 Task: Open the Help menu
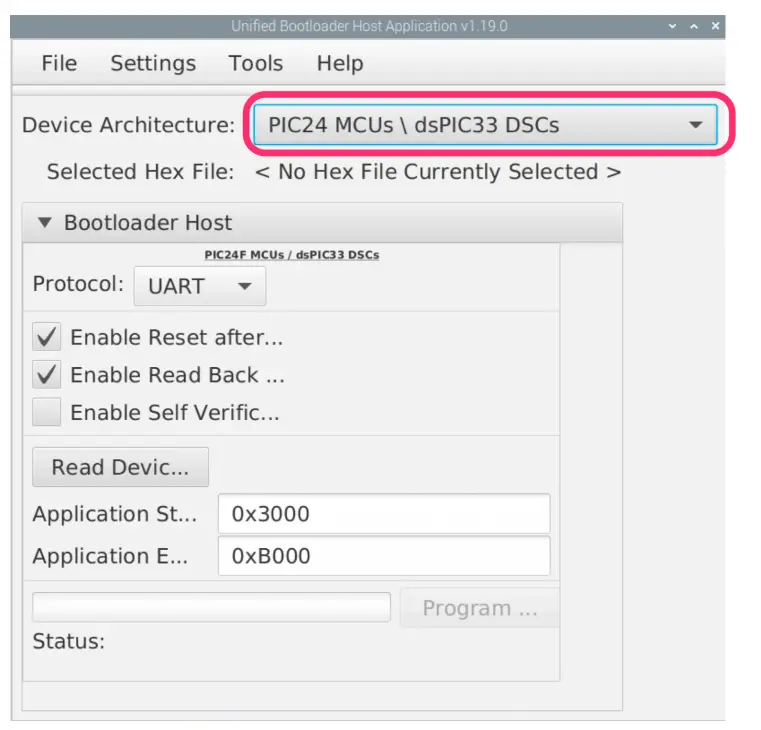point(339,63)
